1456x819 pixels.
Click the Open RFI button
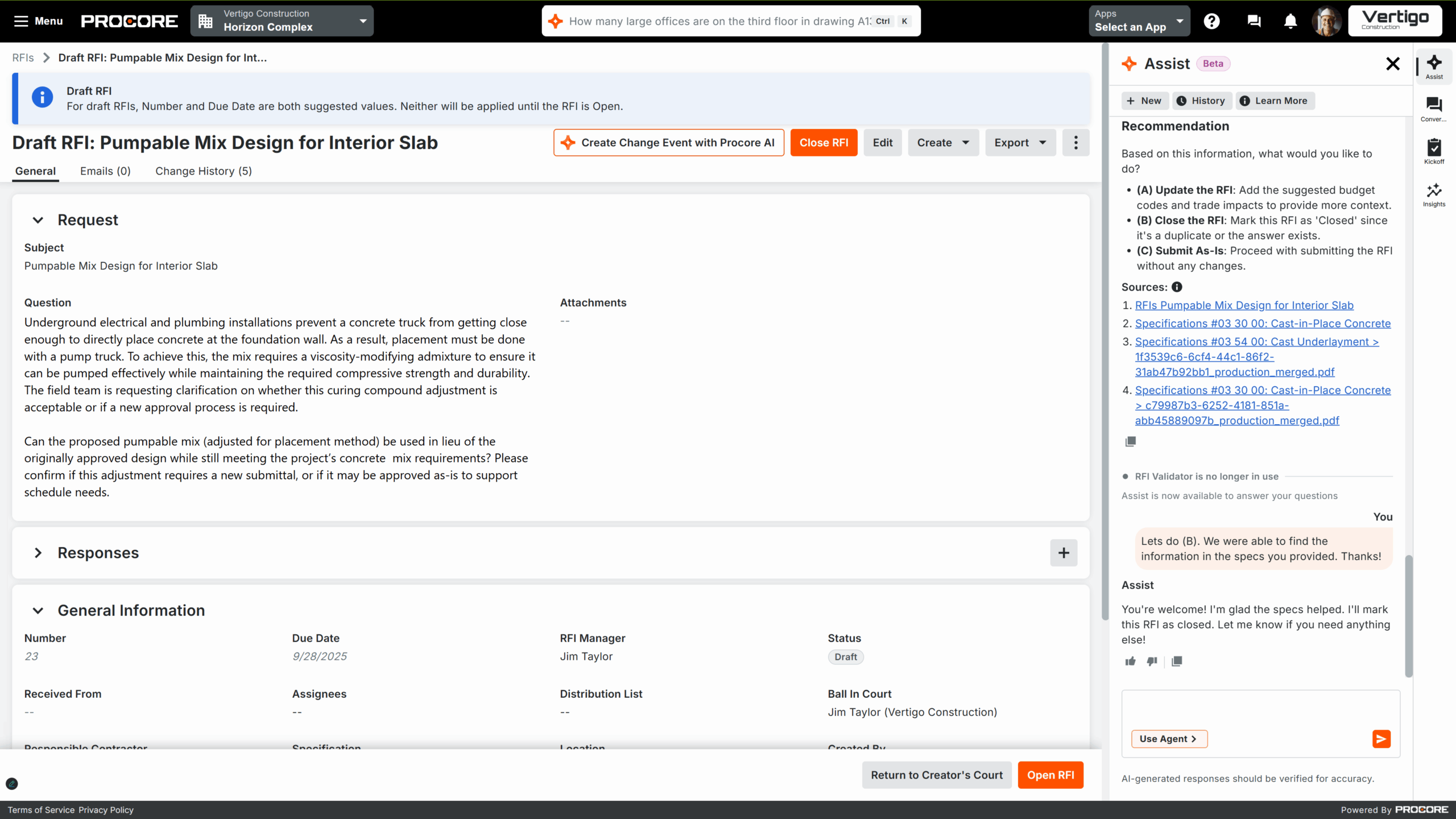point(1050,775)
